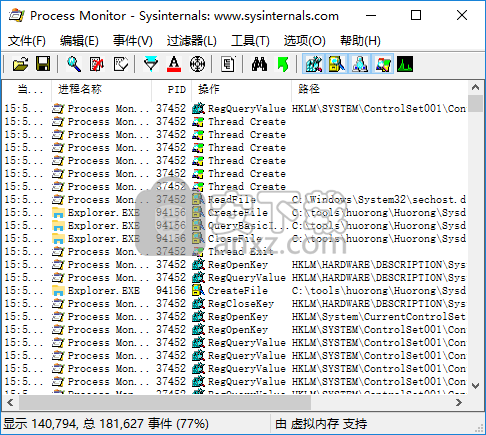
Task: Open the 工具(T) menu
Action: (x=250, y=41)
